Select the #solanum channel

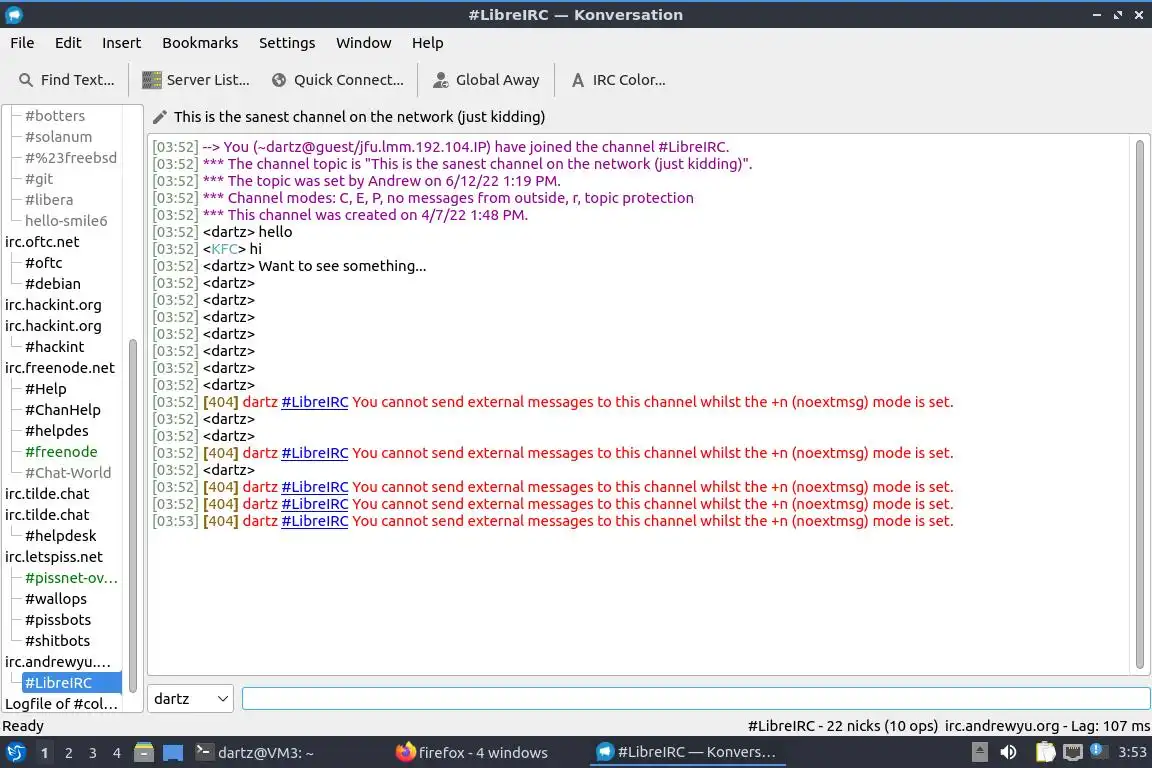[x=58, y=137]
